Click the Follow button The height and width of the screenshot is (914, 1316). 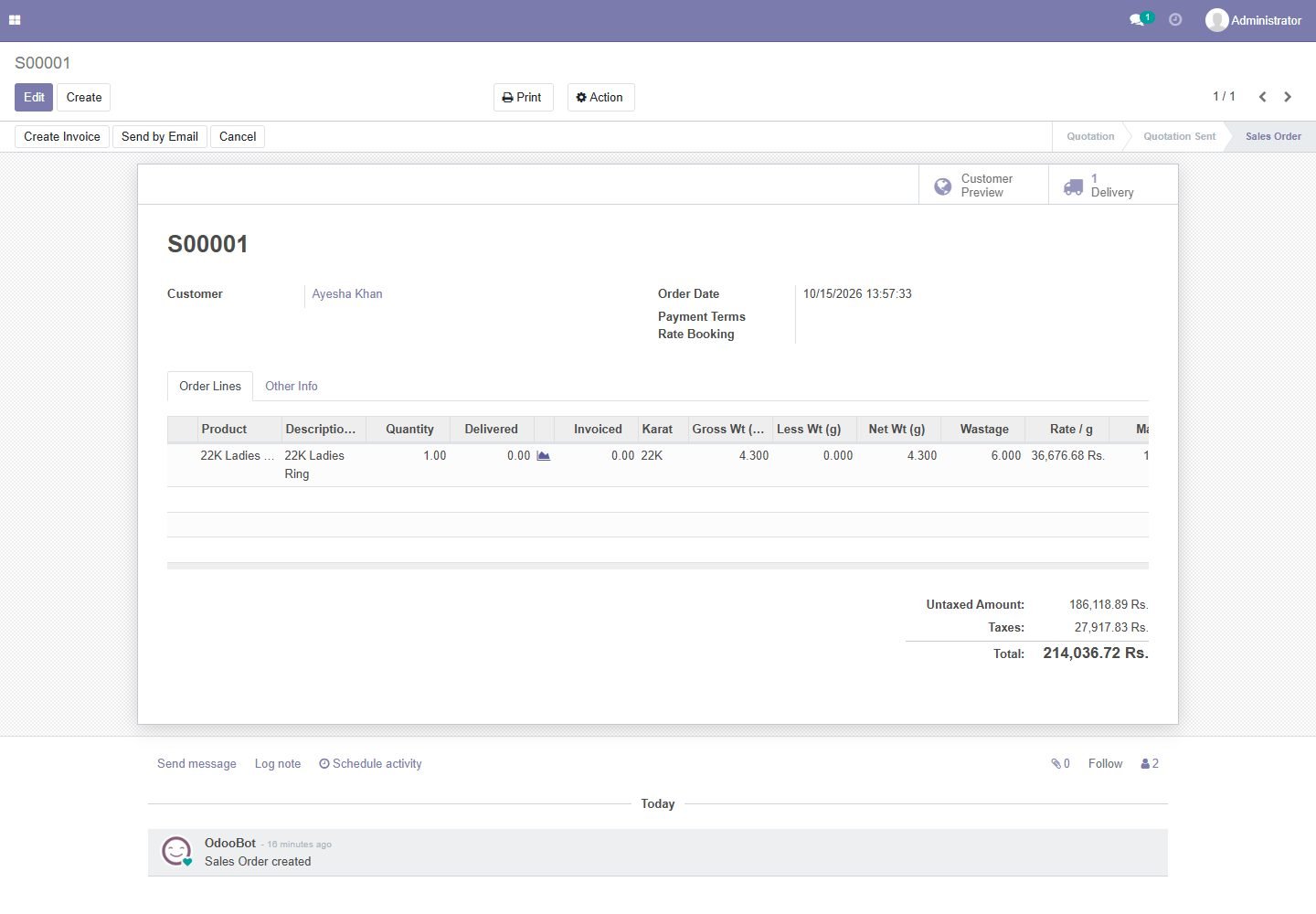(1105, 764)
